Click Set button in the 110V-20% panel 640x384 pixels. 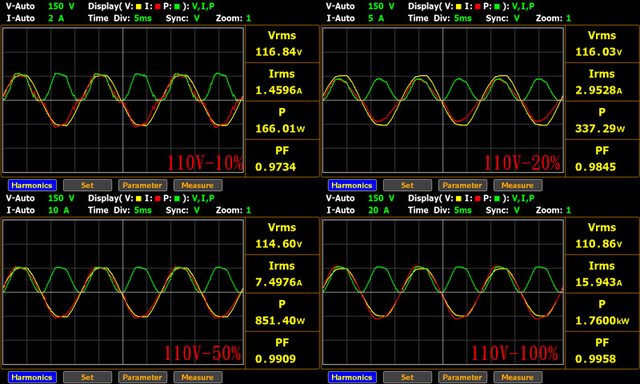[x=407, y=185]
